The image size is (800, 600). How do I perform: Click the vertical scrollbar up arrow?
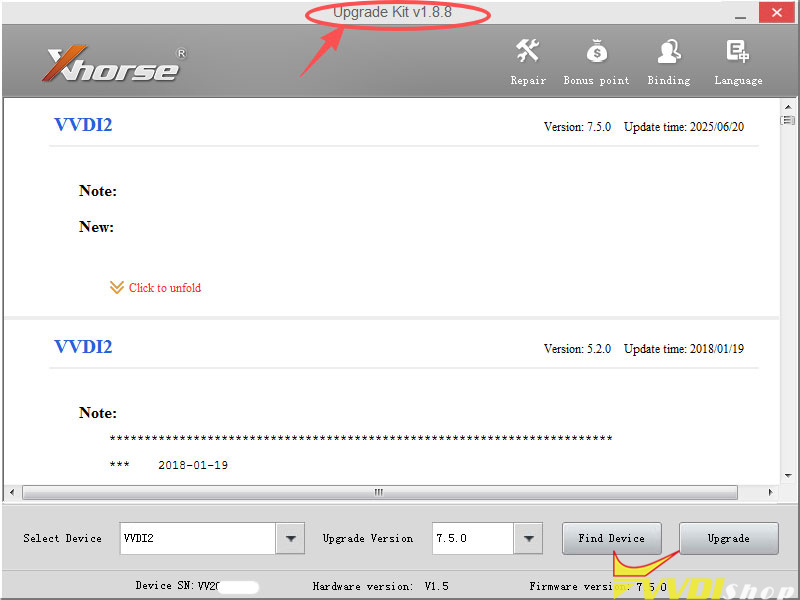click(788, 106)
